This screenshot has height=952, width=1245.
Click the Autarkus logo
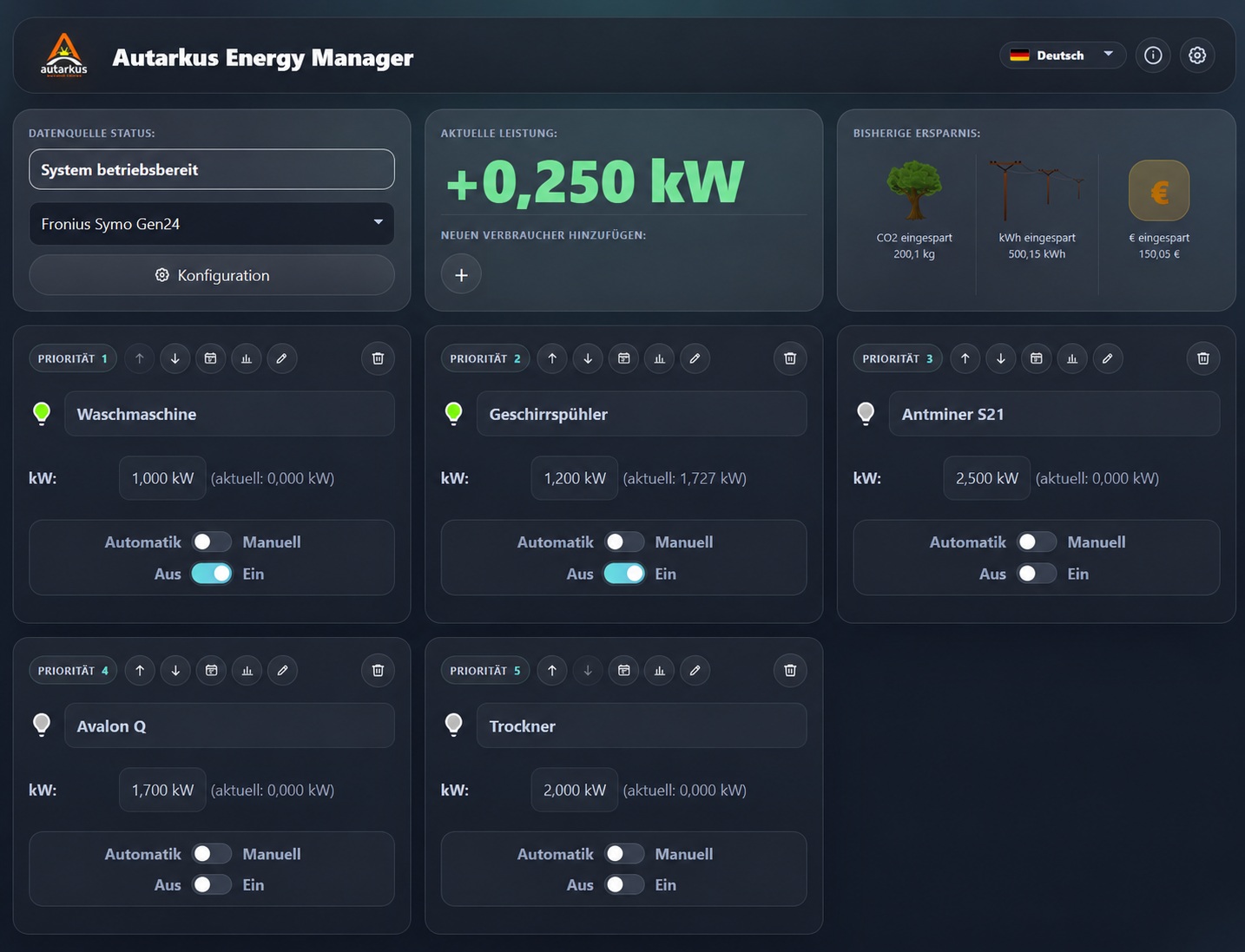click(x=64, y=56)
